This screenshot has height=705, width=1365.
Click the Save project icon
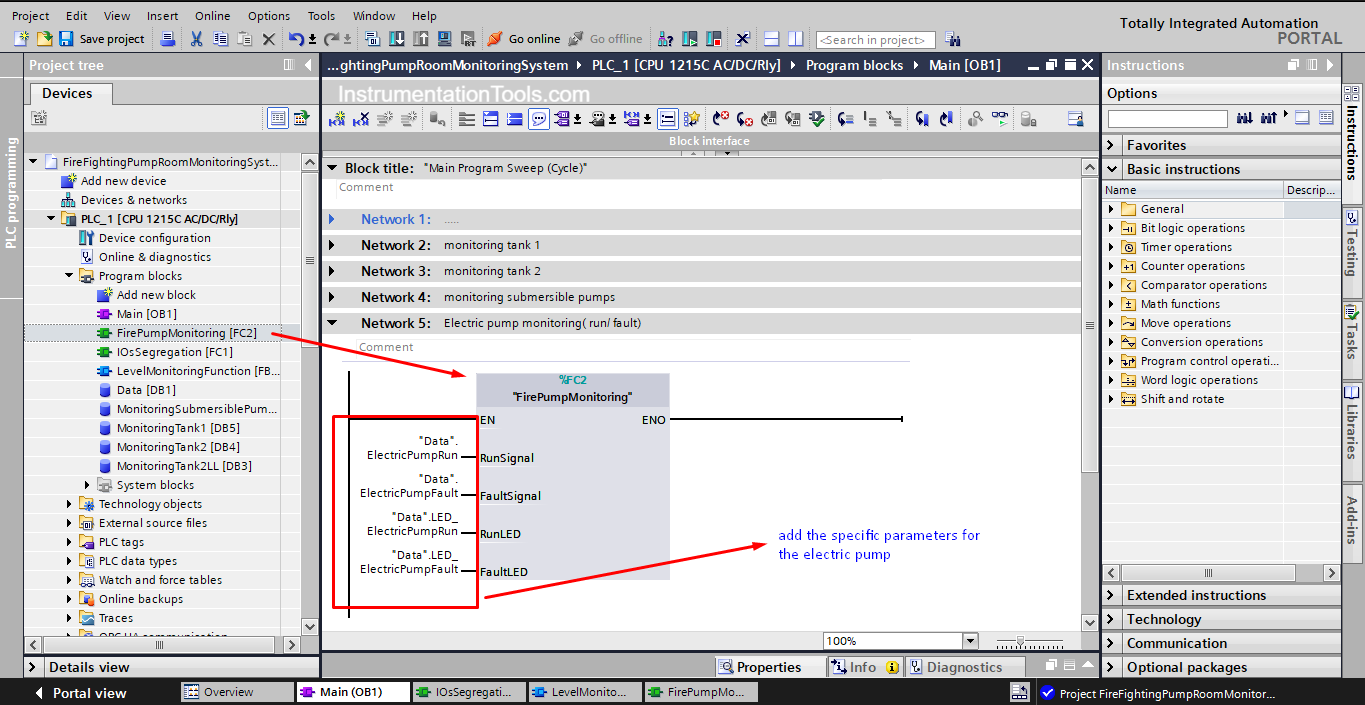click(66, 39)
